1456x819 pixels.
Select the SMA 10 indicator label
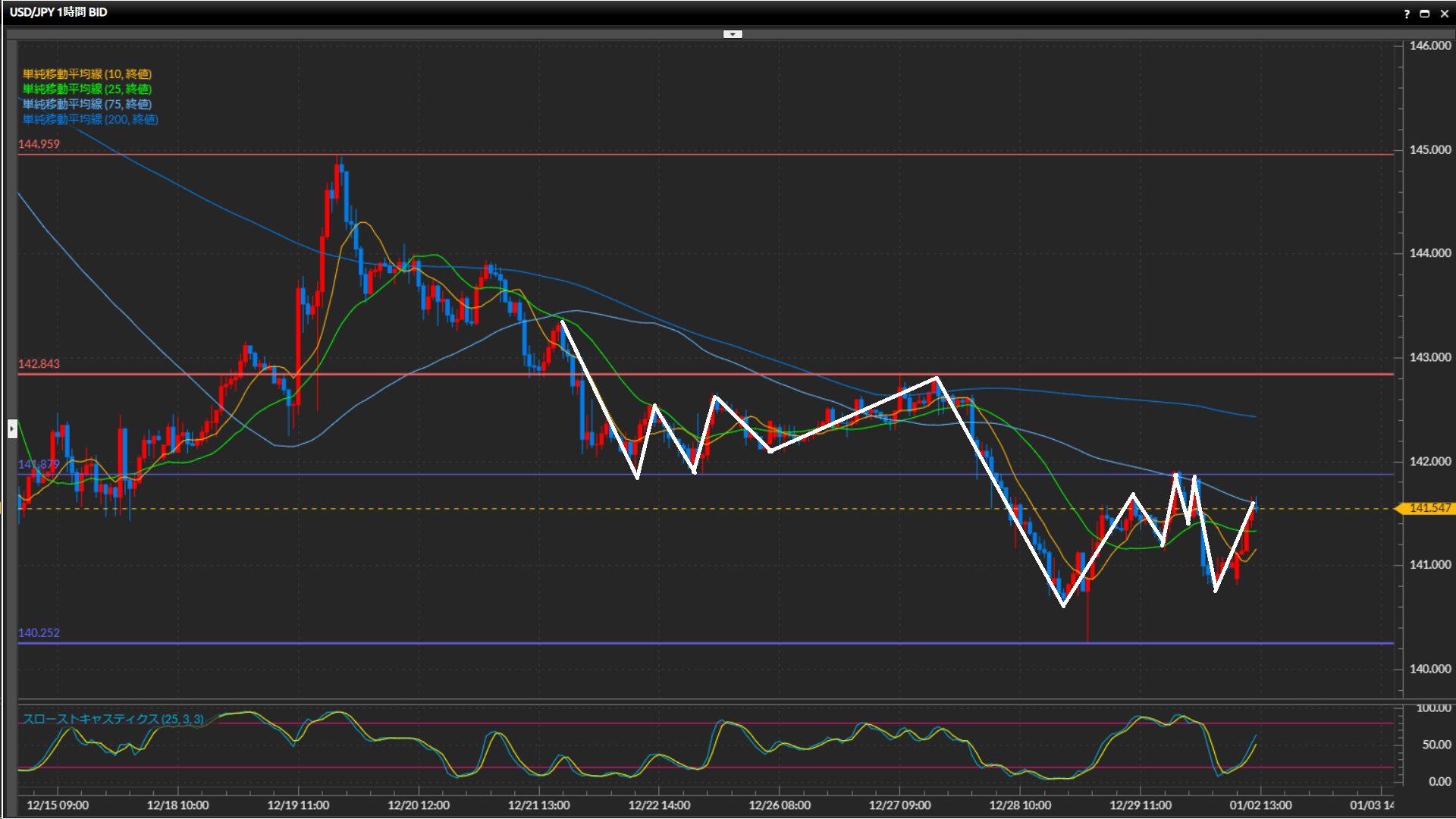87,74
